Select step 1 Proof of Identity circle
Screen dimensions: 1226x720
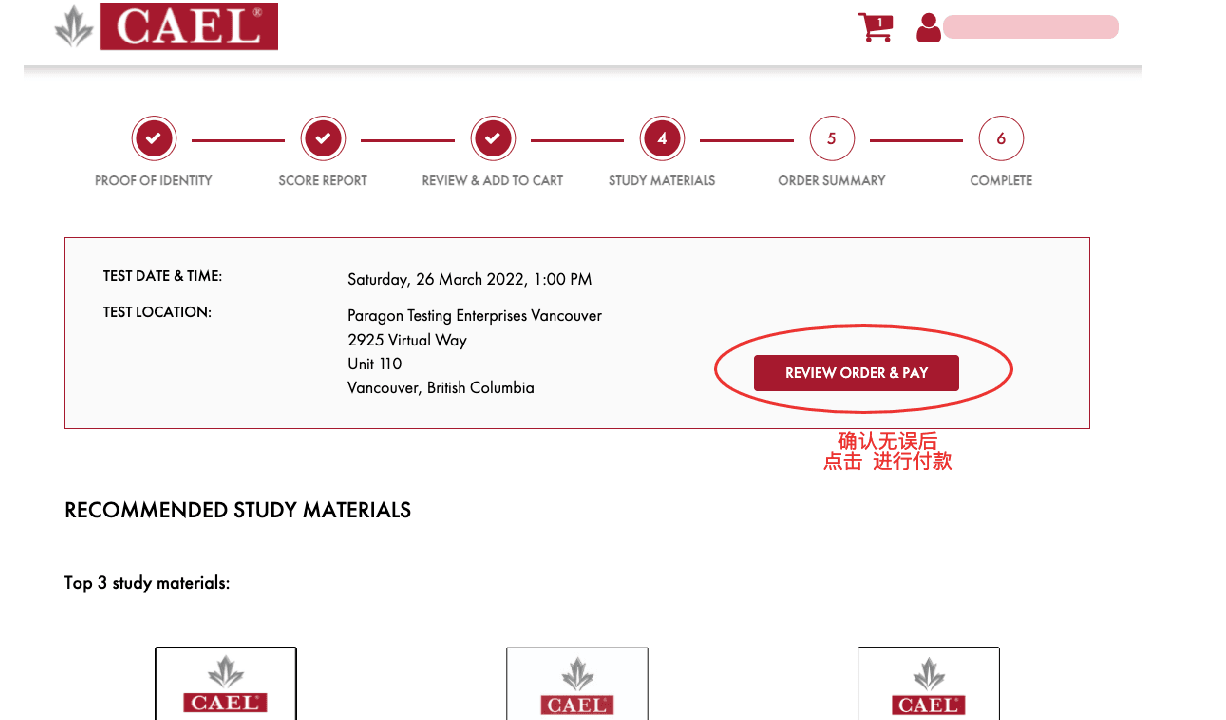point(154,138)
